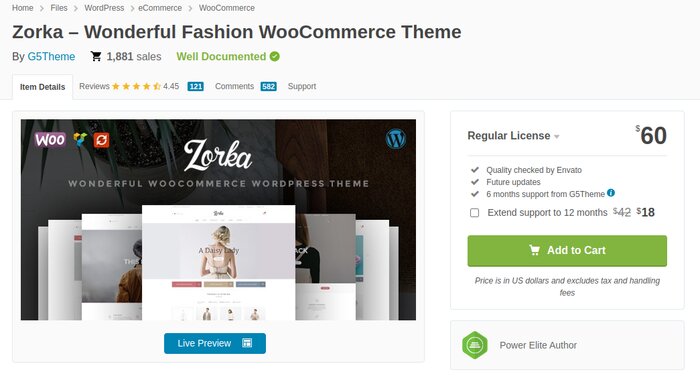The image size is (700, 376).
Task: Navigate to WooCommerce breadcrumb link
Action: tap(227, 8)
